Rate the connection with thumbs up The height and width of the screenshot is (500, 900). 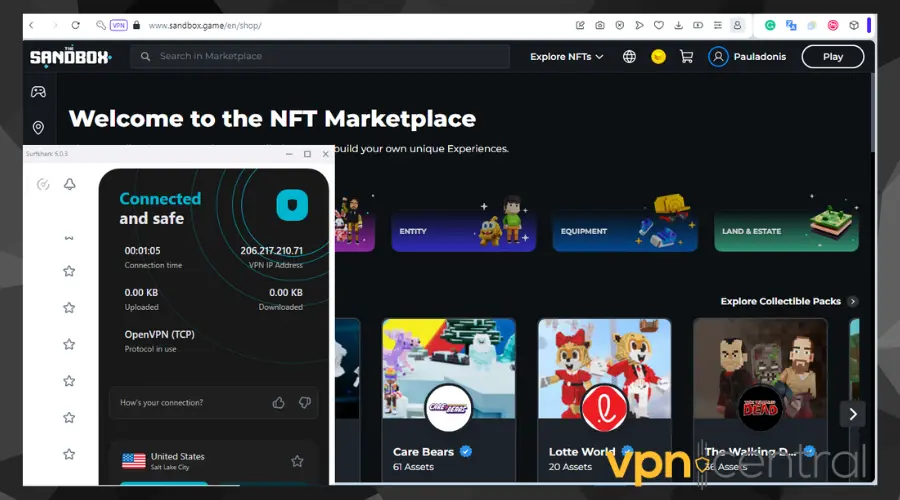pyautogui.click(x=278, y=403)
